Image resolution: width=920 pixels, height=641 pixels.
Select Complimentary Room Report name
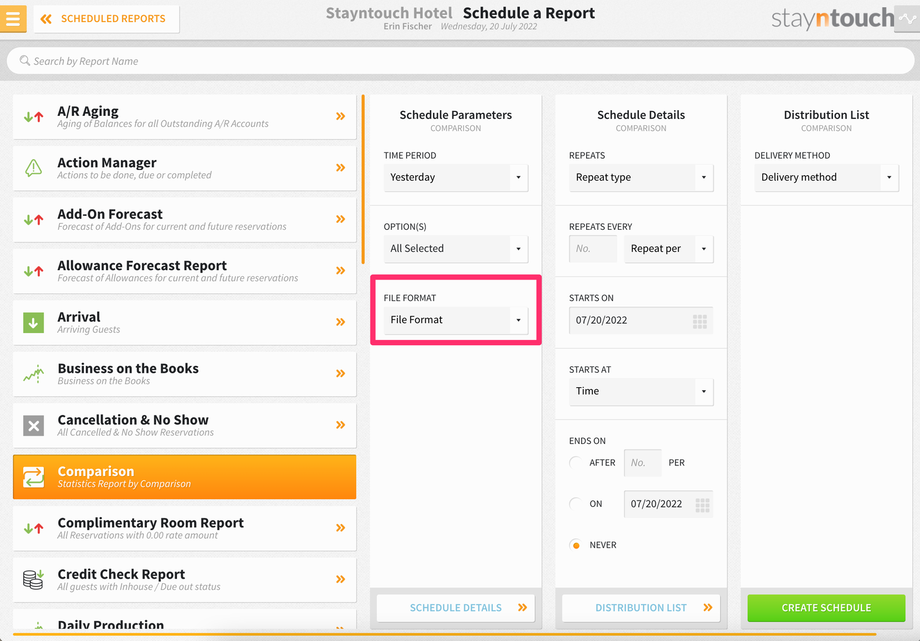(150, 523)
